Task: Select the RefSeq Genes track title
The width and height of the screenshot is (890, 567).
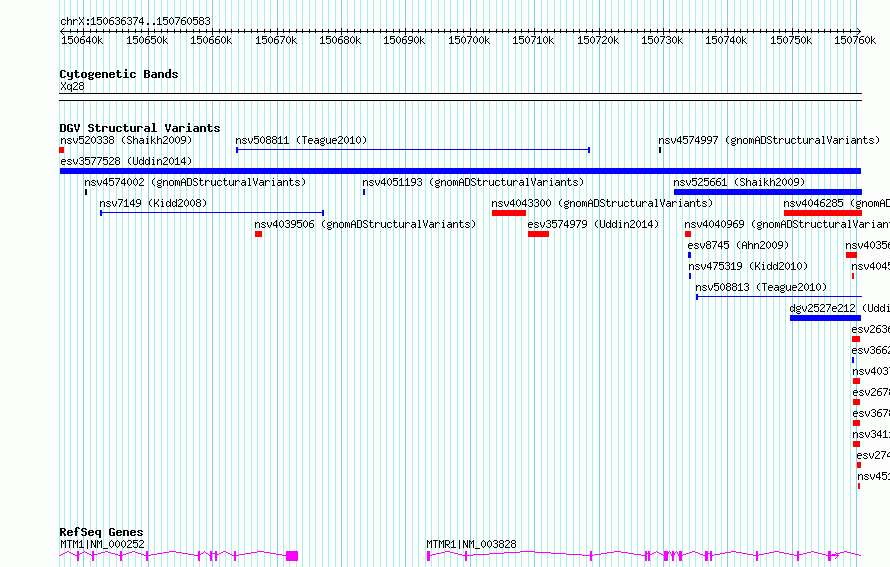Action: (x=101, y=532)
